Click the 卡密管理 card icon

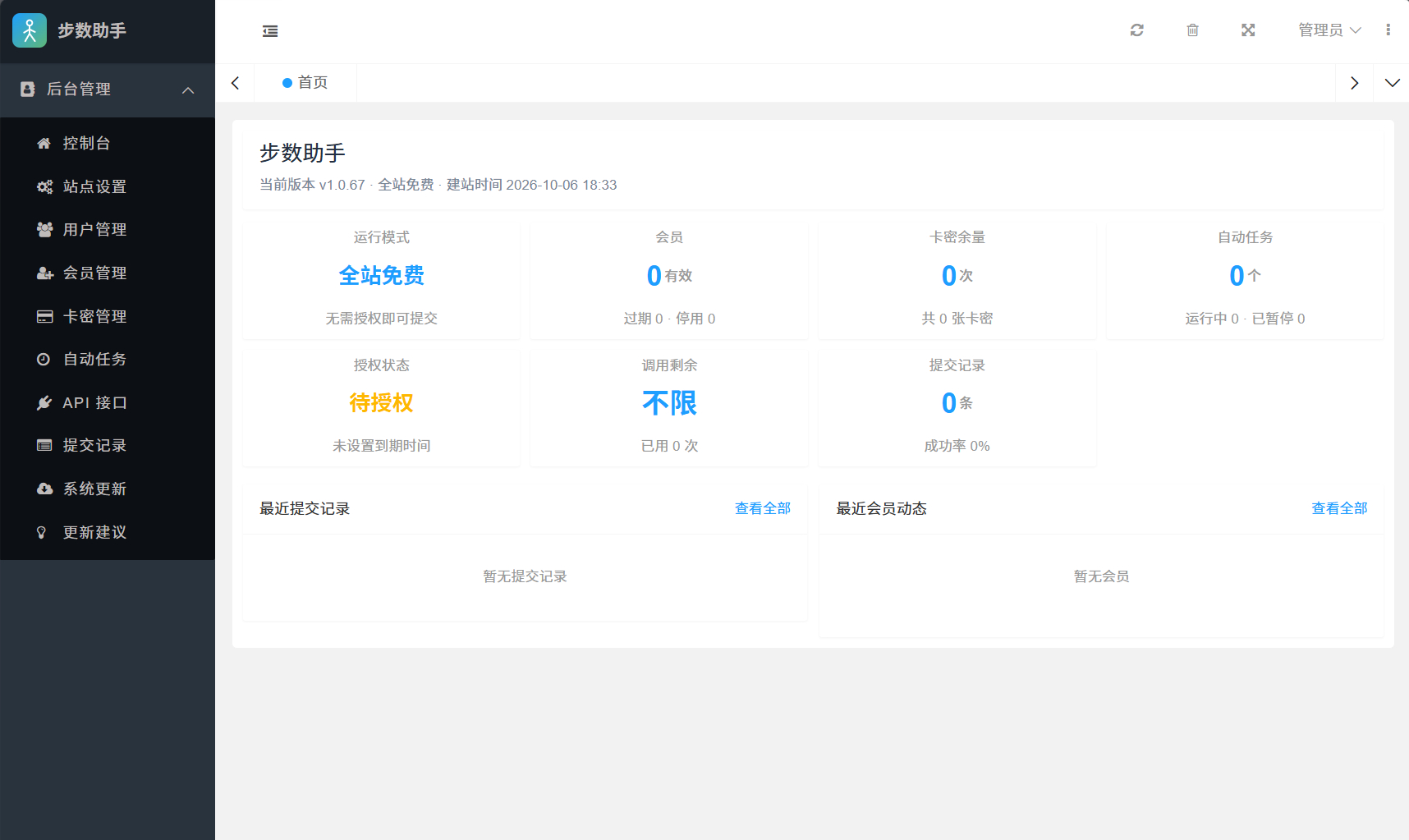pyautogui.click(x=44, y=316)
